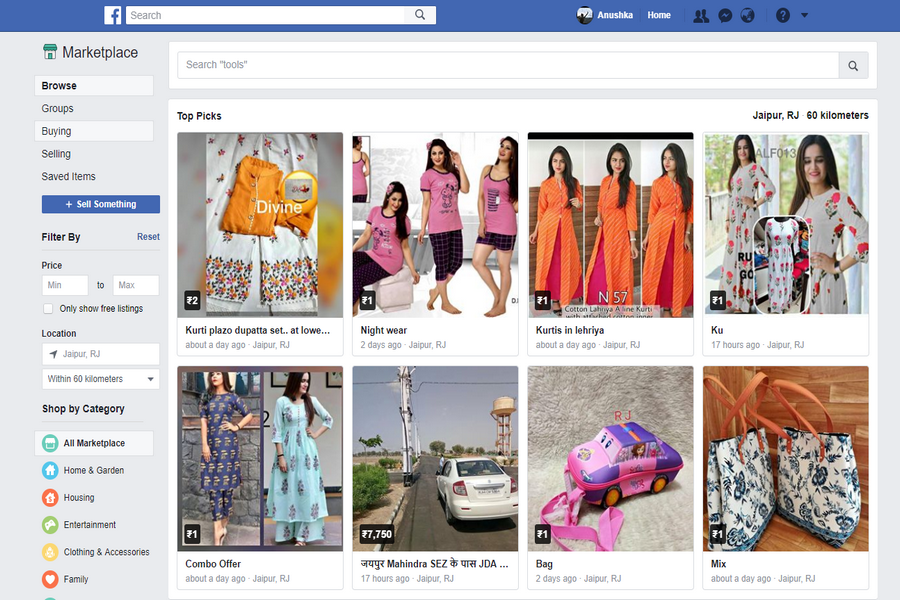This screenshot has height=600, width=900.
Task: Open the Help question mark icon
Action: 782,15
